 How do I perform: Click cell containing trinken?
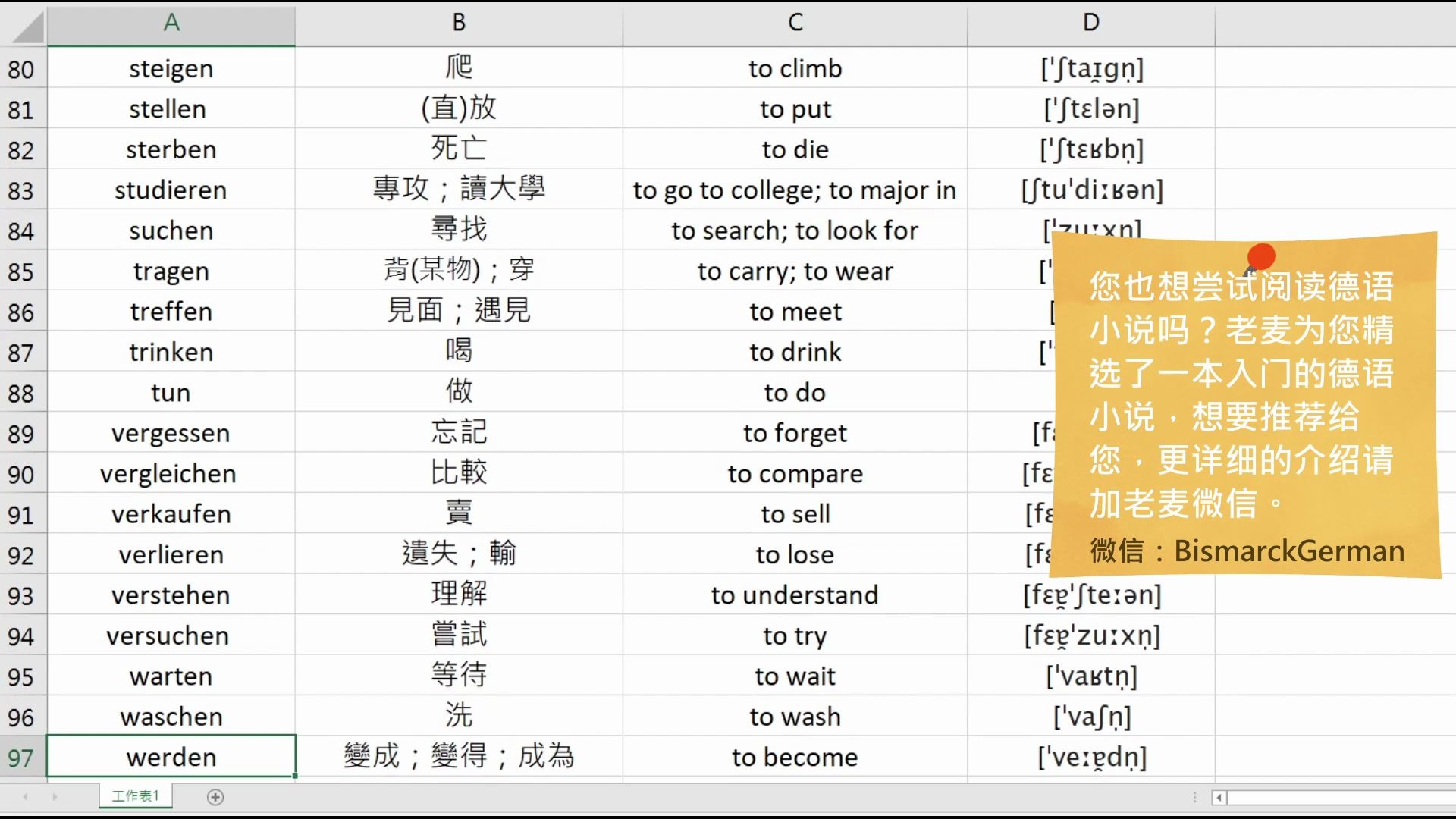(171, 352)
